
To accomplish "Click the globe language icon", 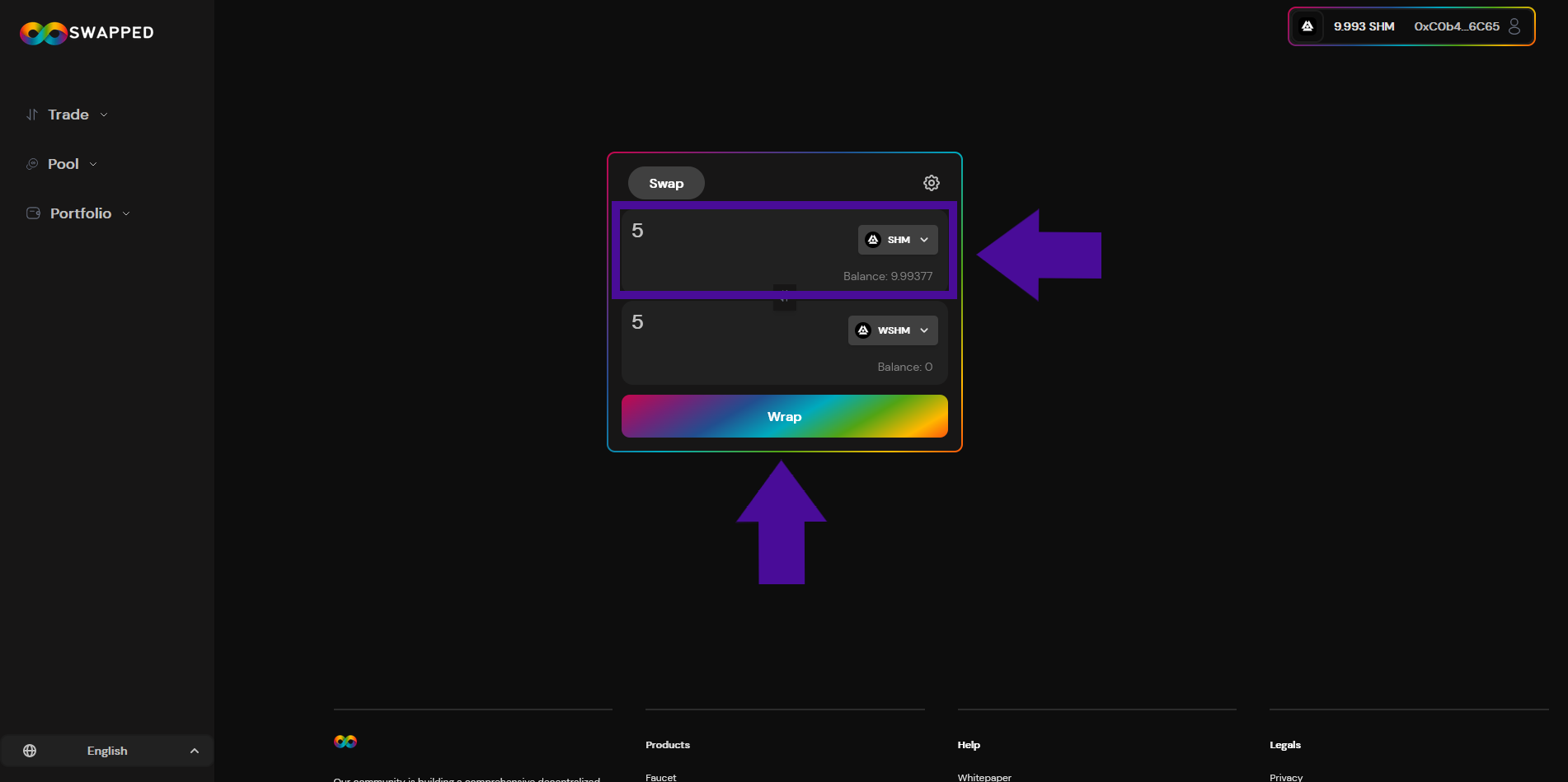I will [x=30, y=751].
